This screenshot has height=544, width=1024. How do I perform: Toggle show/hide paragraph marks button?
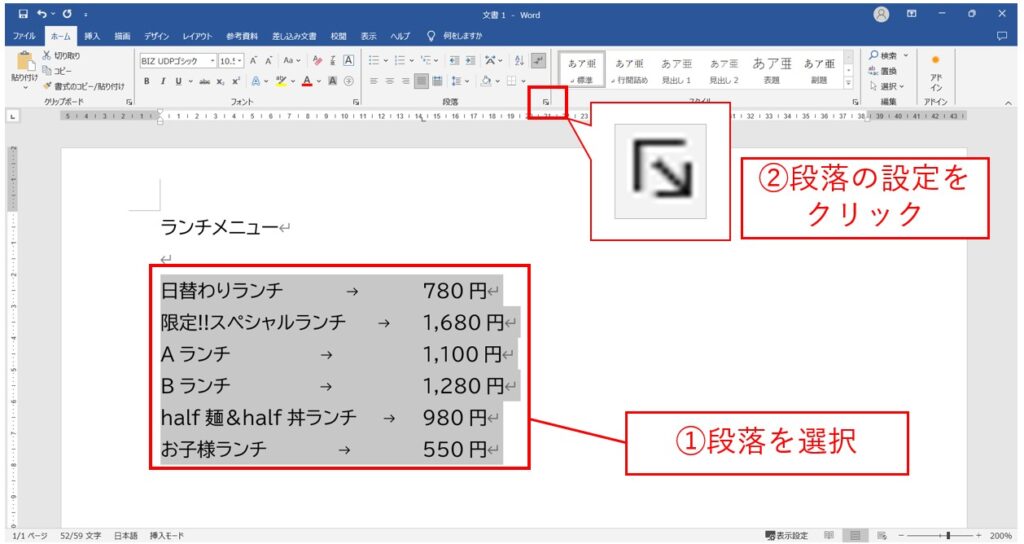coord(539,60)
